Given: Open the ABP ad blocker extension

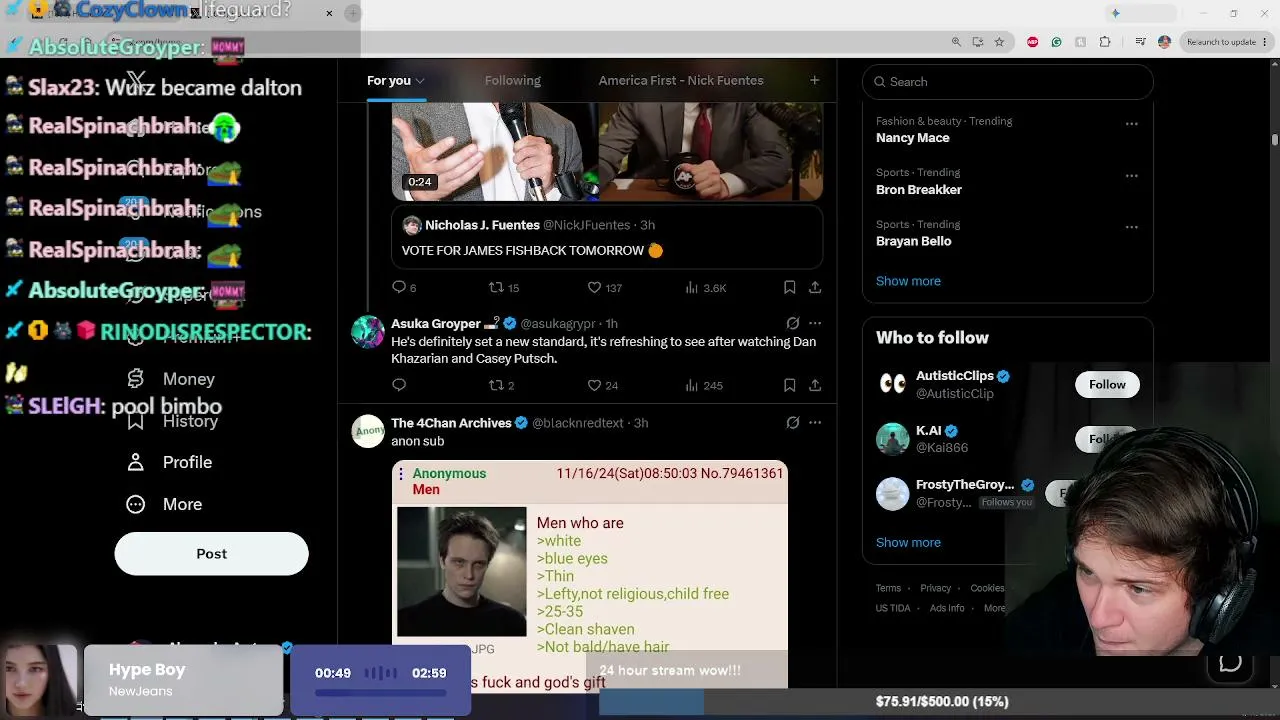Looking at the screenshot, I should pyautogui.click(x=1033, y=42).
